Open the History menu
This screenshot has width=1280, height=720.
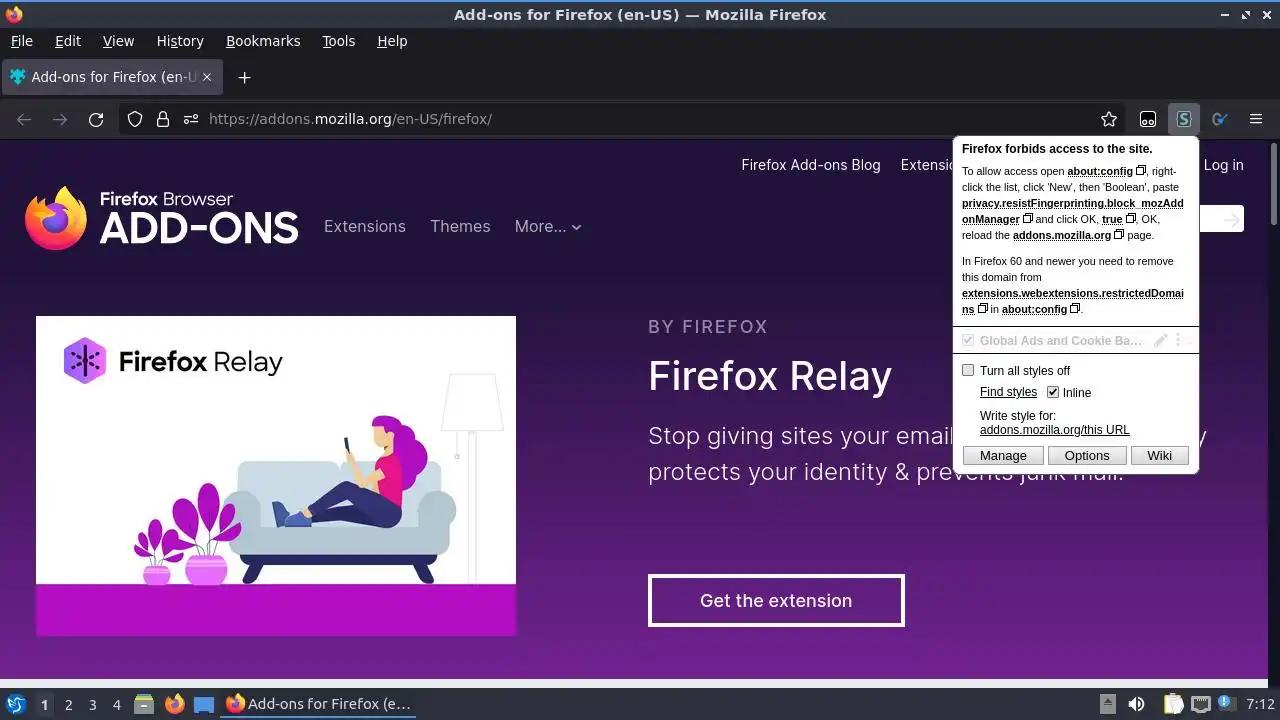pyautogui.click(x=180, y=41)
